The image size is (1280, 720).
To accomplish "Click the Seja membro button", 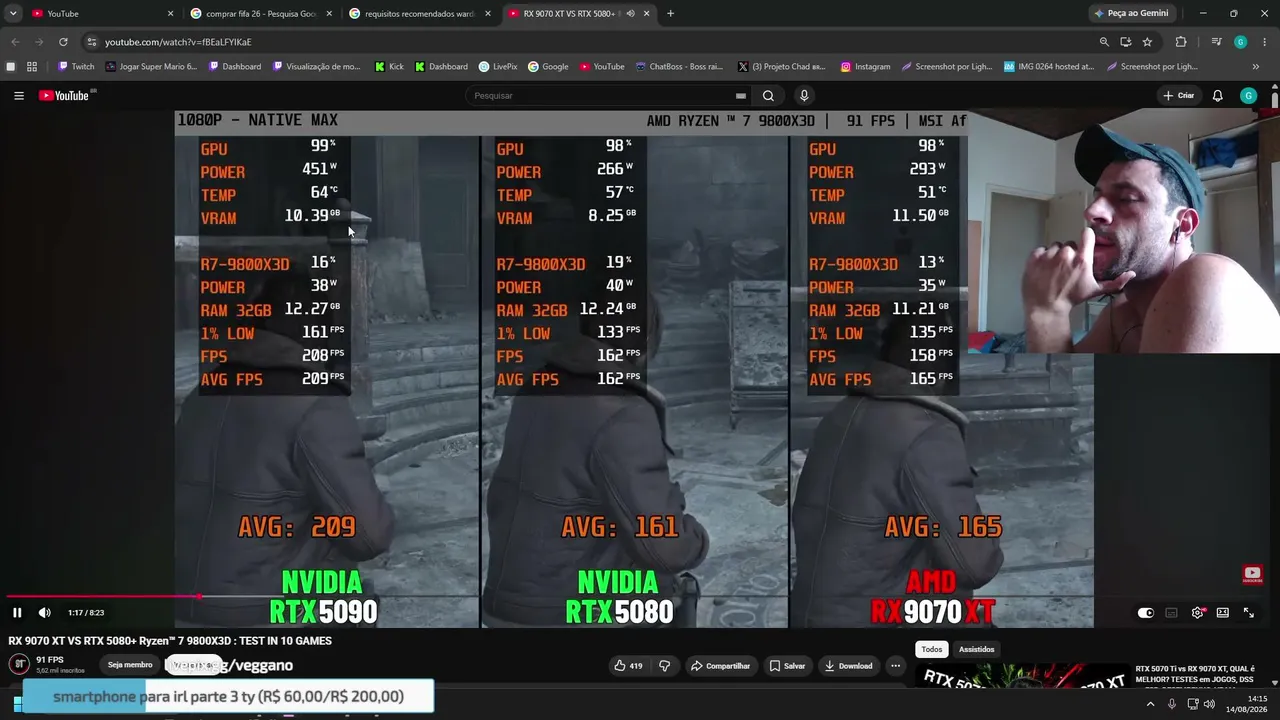I will coord(130,665).
